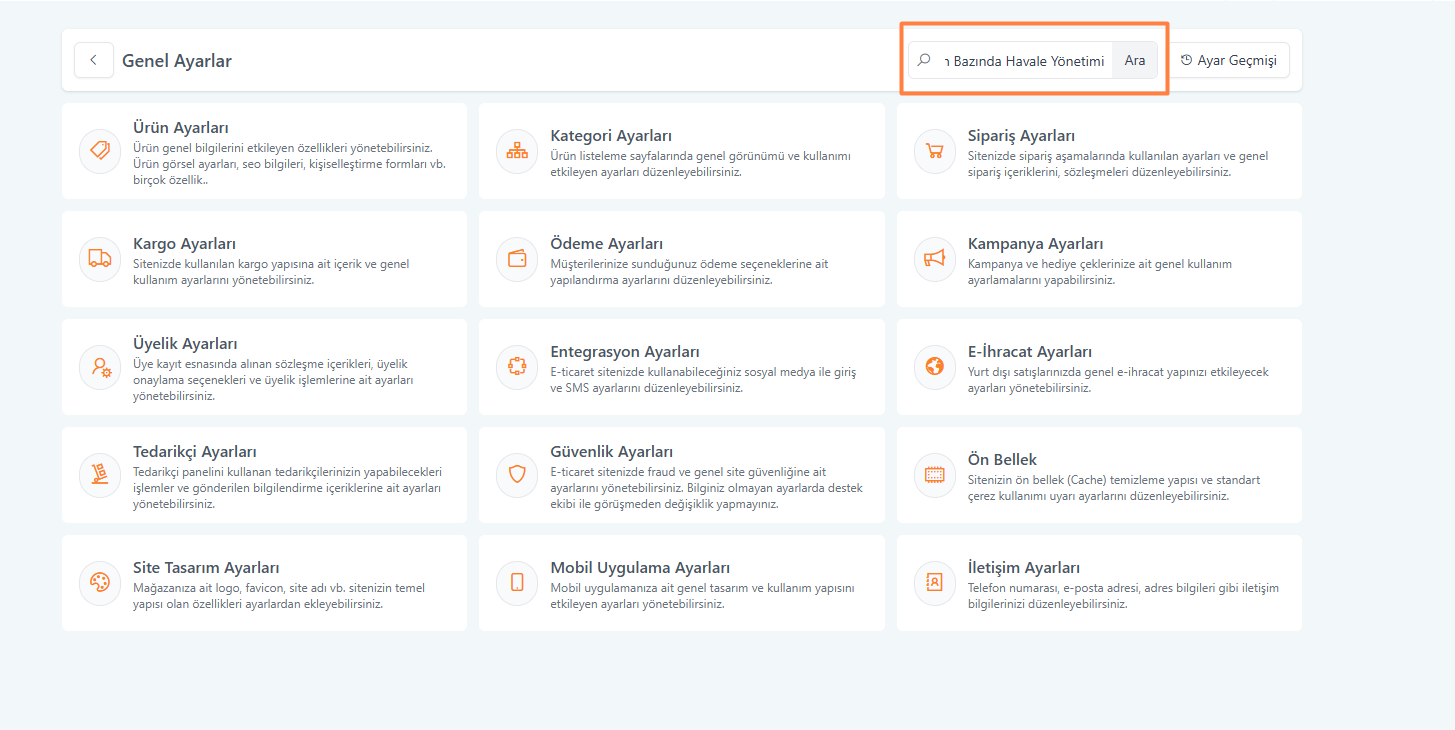
Task: Click the user gear icon for Üyelik Ayarları
Action: coord(99,367)
